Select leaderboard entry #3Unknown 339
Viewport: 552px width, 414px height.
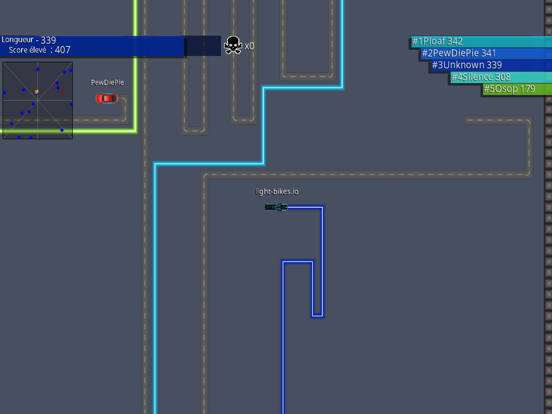click(x=491, y=65)
